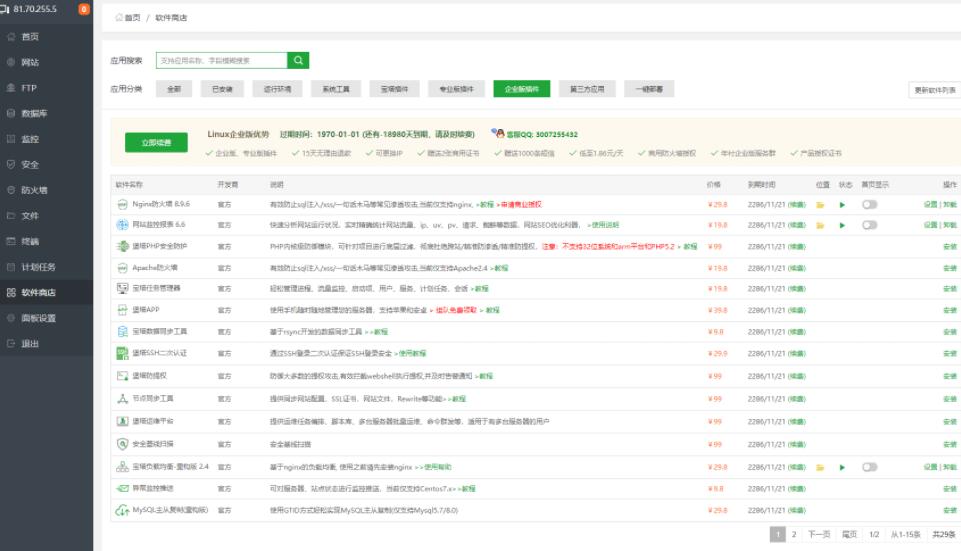The image size is (961, 551).
Task: Click the green search magnifier button
Action: (298, 60)
